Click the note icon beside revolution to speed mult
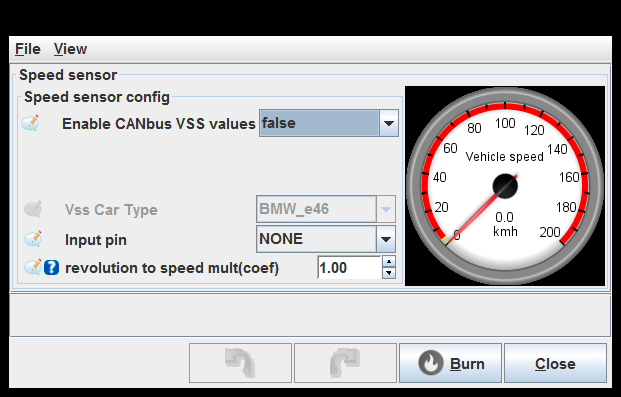This screenshot has height=397, width=621. pyautogui.click(x=33, y=267)
